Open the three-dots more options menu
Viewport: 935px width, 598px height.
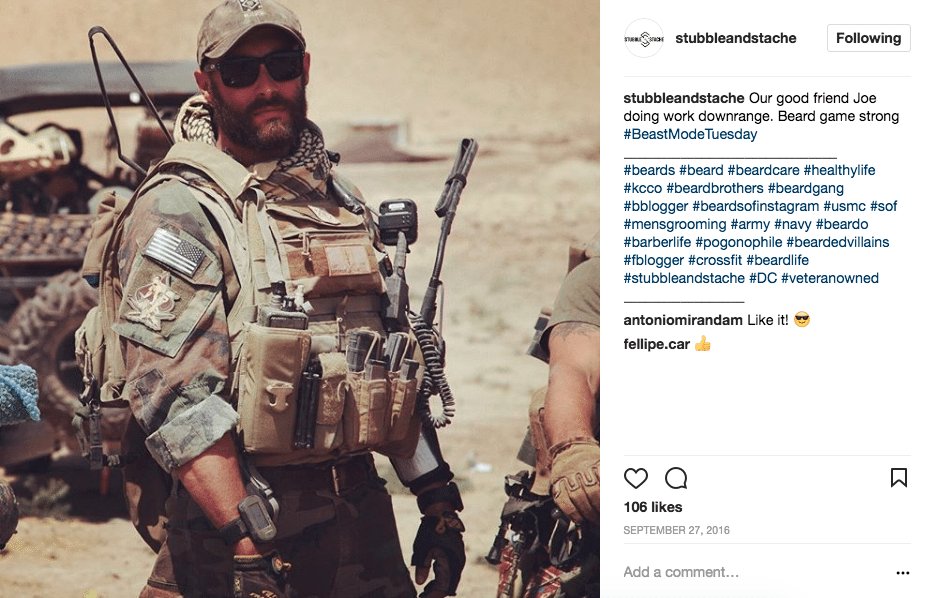(903, 573)
